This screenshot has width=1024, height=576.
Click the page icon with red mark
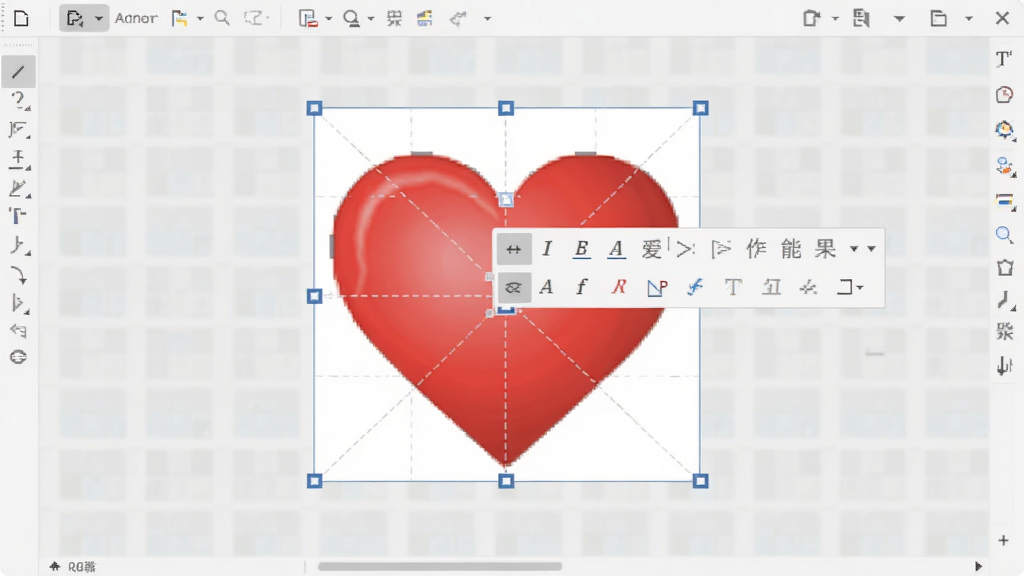point(308,18)
